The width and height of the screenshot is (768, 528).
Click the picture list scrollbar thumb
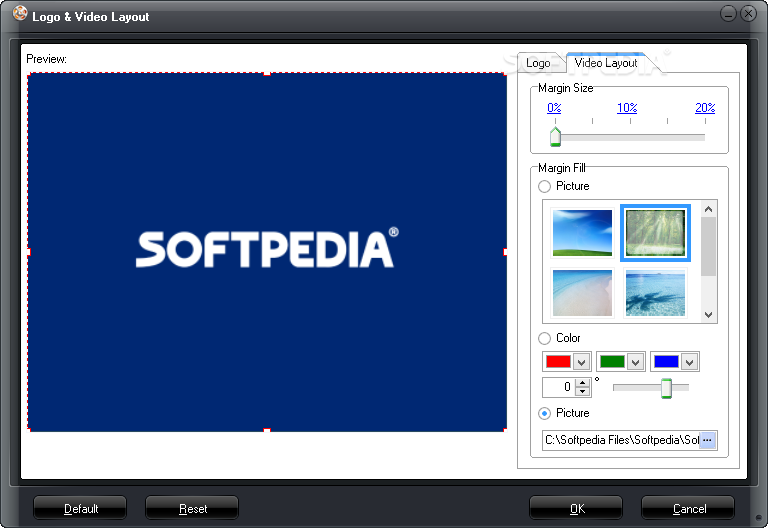(x=708, y=246)
